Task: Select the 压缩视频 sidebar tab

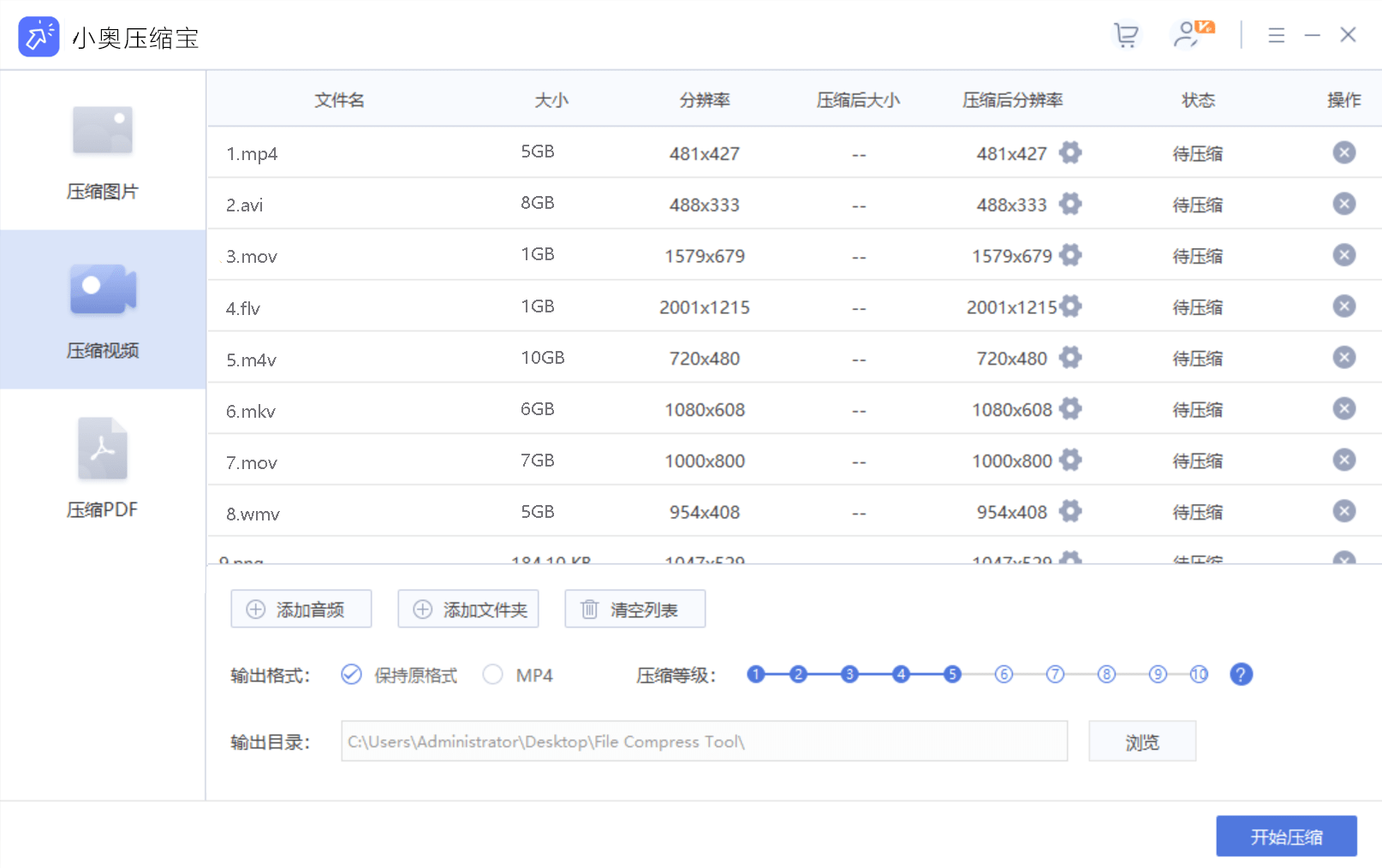Action: [103, 310]
